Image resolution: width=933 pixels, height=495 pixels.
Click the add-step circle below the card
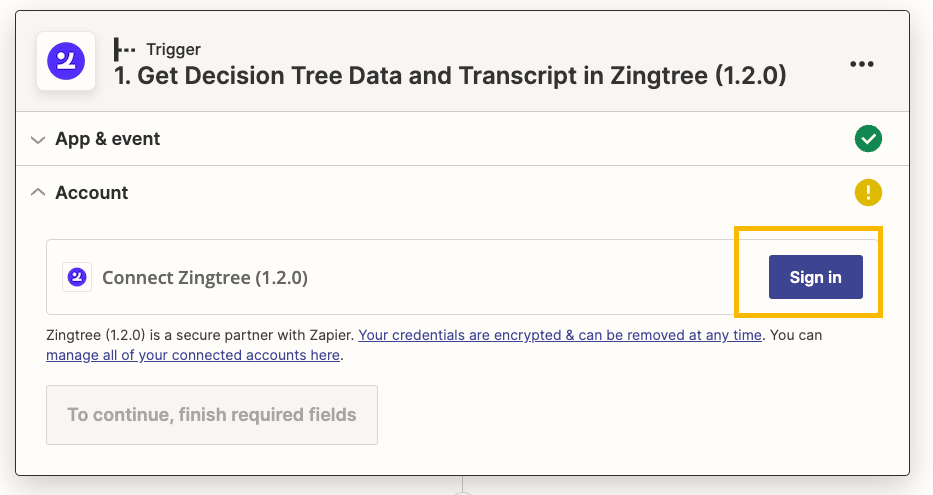pos(462,493)
